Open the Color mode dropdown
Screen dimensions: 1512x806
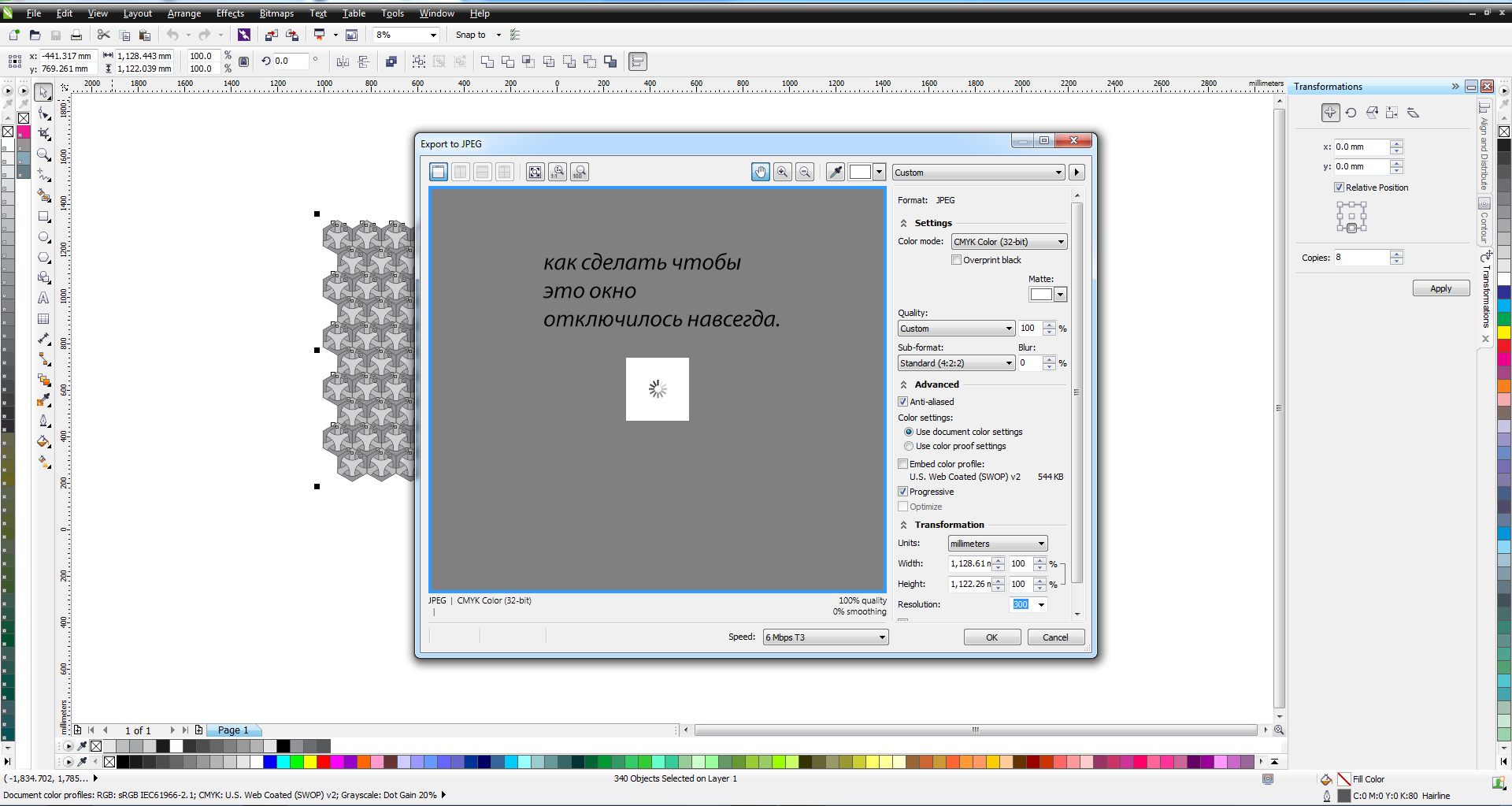point(1009,243)
